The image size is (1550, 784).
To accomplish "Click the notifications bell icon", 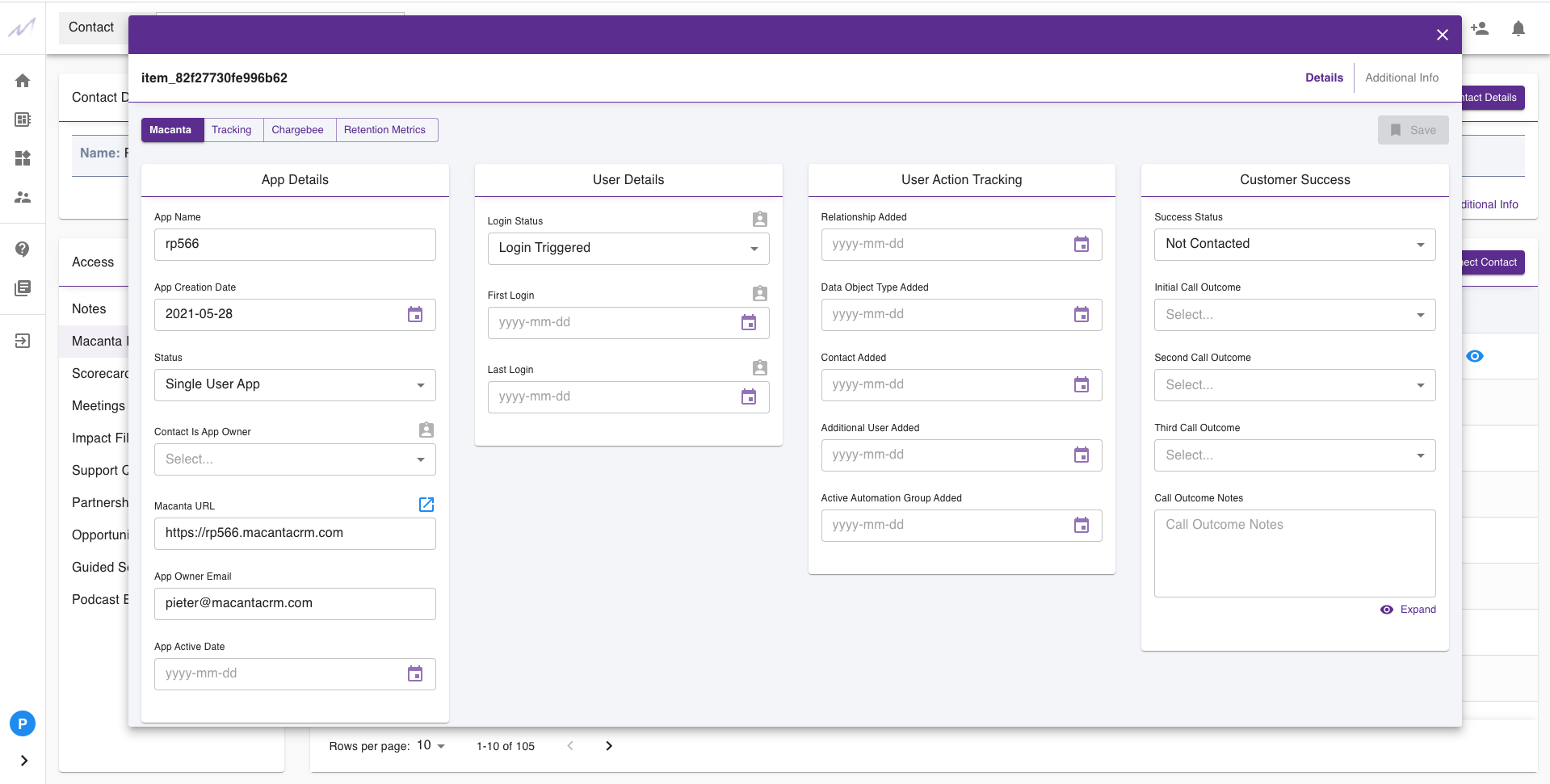I will coord(1518,29).
